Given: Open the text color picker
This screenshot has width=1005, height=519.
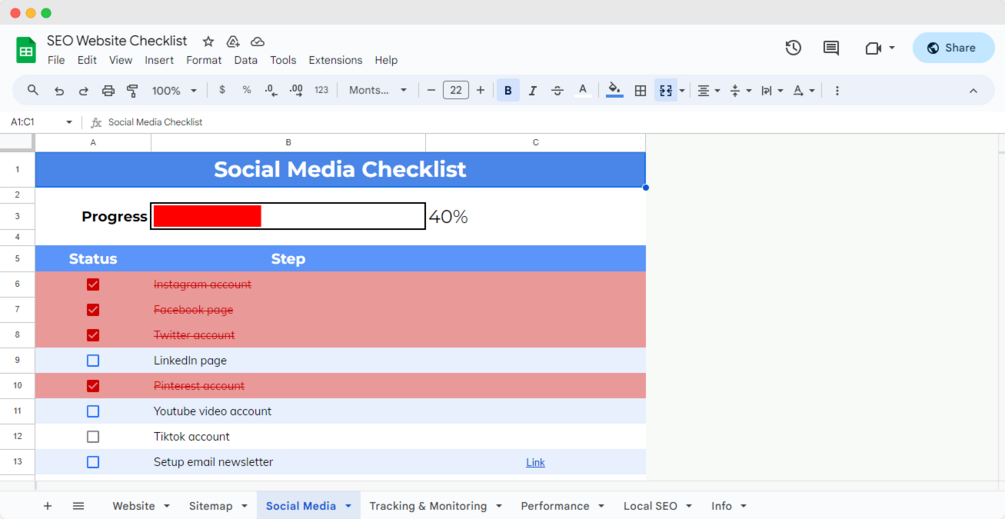Looking at the screenshot, I should click(x=583, y=90).
